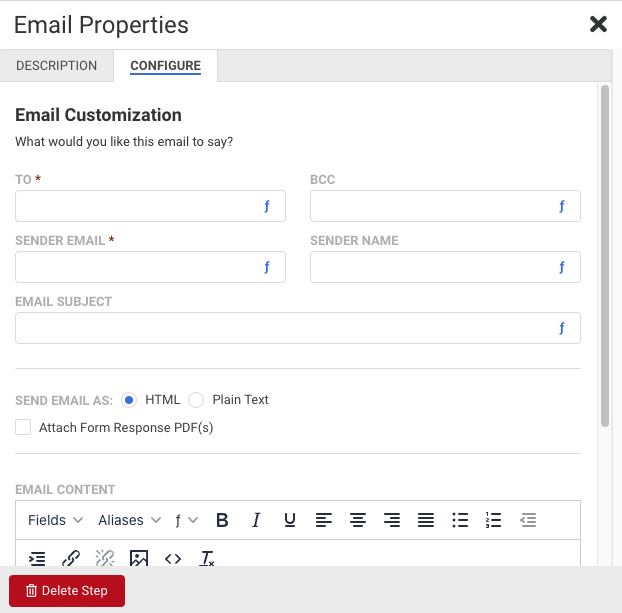Switch to the Configure tab
Viewport: 622px width, 613px height.
pyautogui.click(x=165, y=65)
